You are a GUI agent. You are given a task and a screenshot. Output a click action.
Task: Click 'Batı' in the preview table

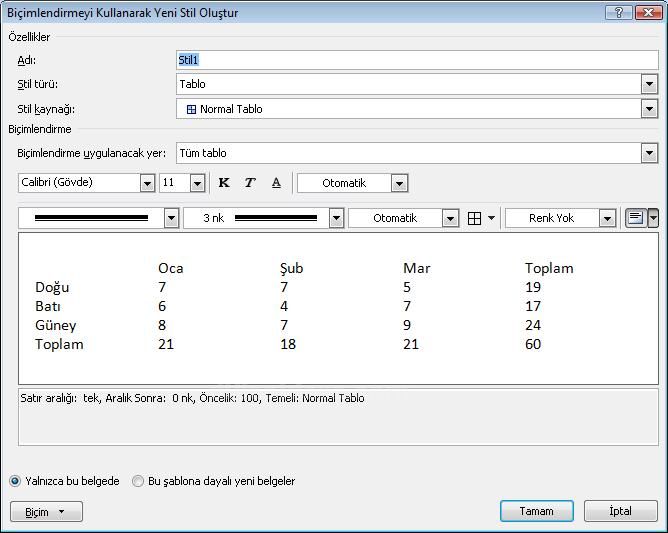pos(48,306)
